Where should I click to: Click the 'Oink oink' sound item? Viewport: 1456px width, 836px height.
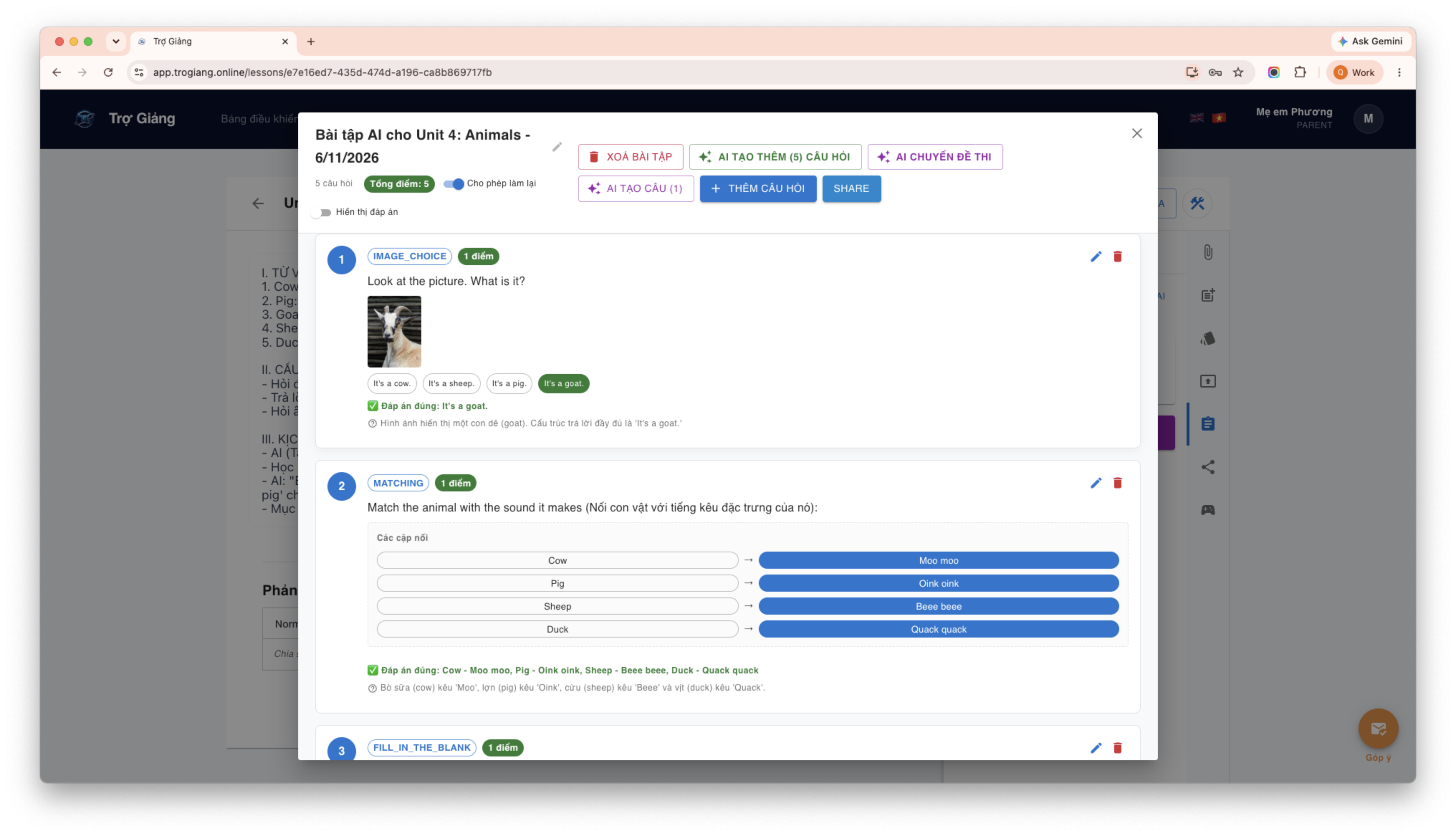point(938,583)
